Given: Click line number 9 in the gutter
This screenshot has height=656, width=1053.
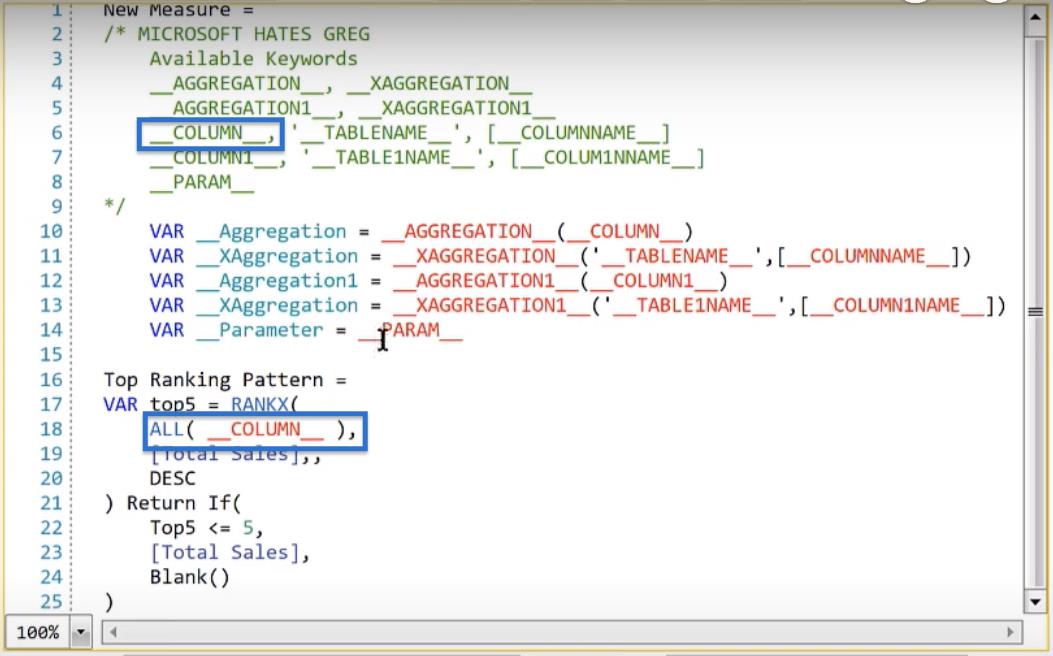Looking at the screenshot, I should pyautogui.click(x=57, y=207).
